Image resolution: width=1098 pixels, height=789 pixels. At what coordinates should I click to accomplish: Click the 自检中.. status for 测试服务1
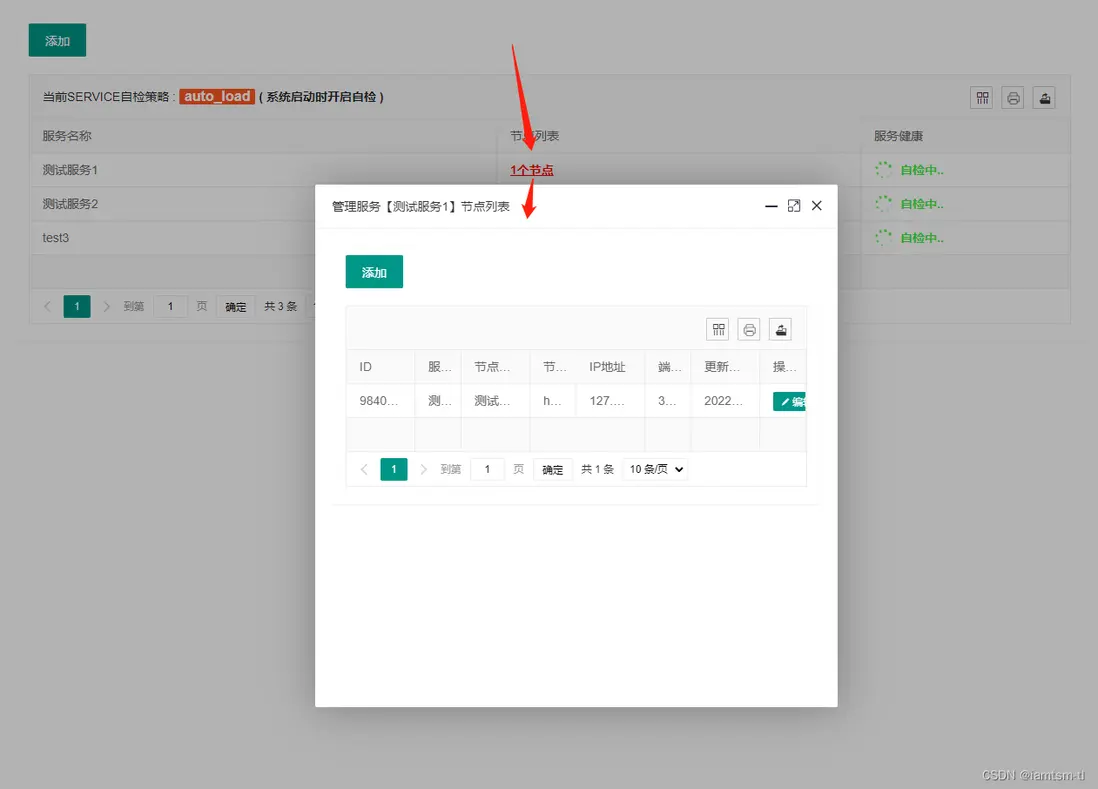coord(922,170)
